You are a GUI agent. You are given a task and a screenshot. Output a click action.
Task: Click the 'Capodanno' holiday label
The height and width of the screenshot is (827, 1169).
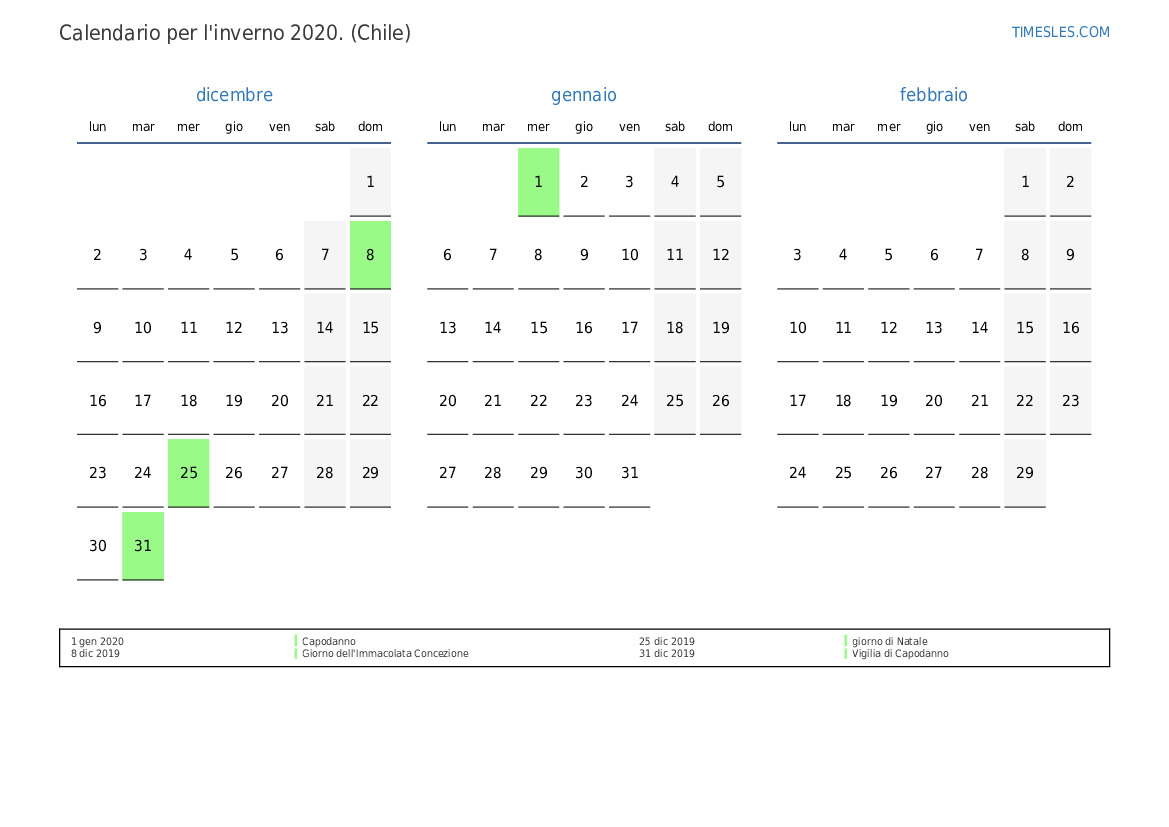tap(329, 641)
